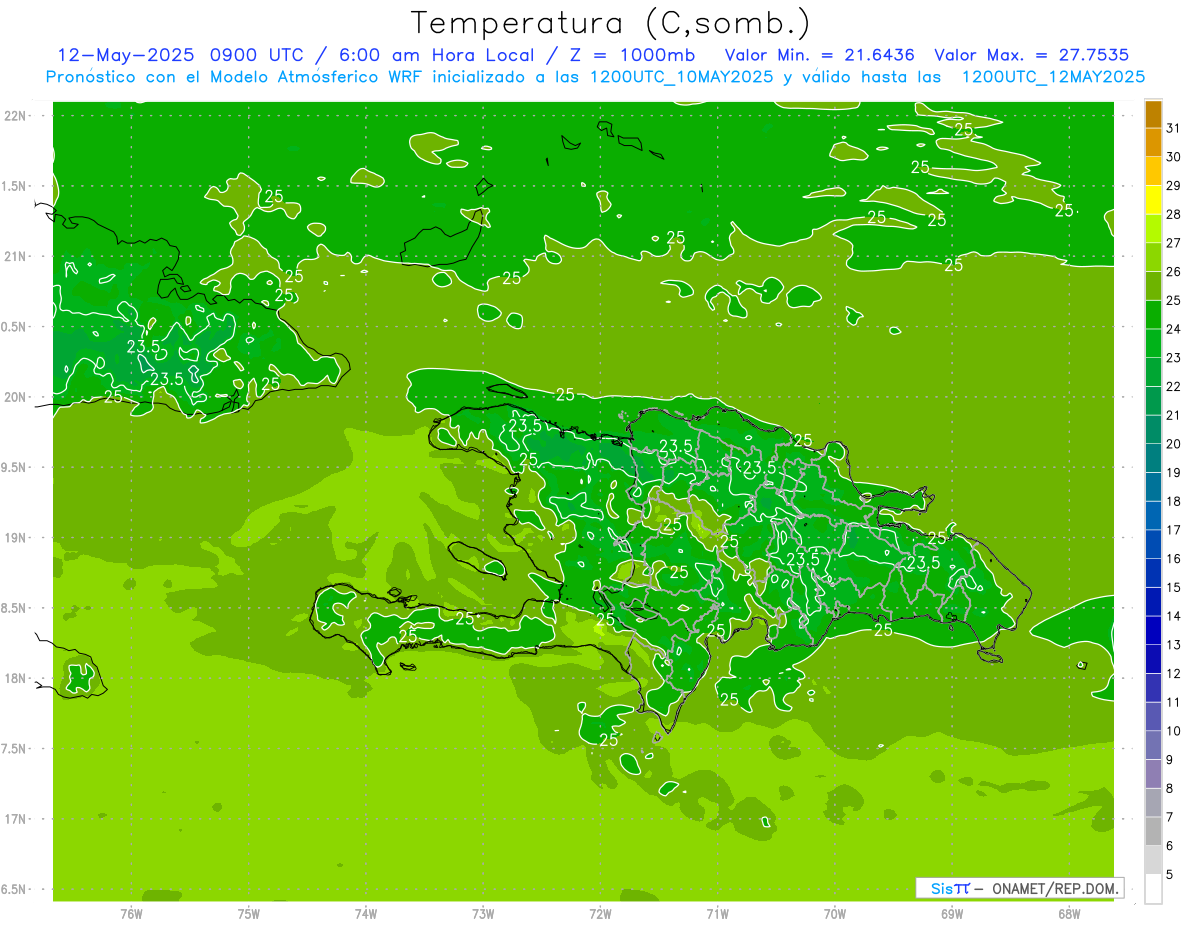Screen dimensions: 1200x927
Task: Click the '8.5N' latitude axis label
Action: pyautogui.click(x=14, y=608)
